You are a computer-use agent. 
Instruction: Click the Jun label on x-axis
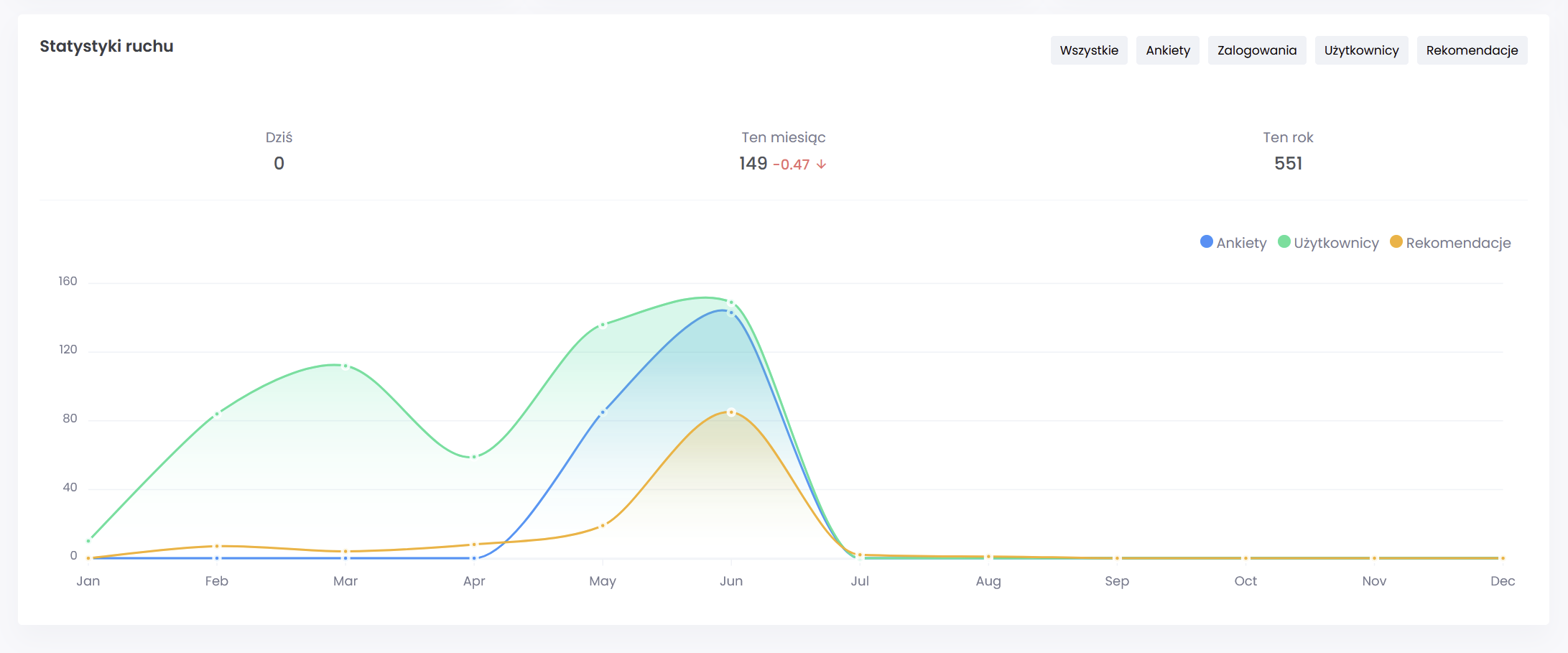(x=731, y=581)
